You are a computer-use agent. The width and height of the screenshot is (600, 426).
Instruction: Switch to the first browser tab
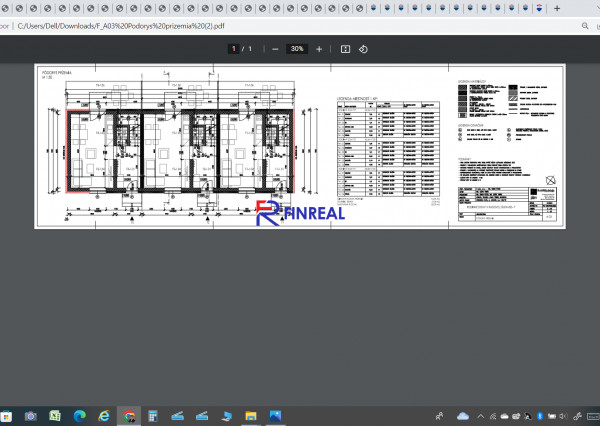click(x=8, y=8)
